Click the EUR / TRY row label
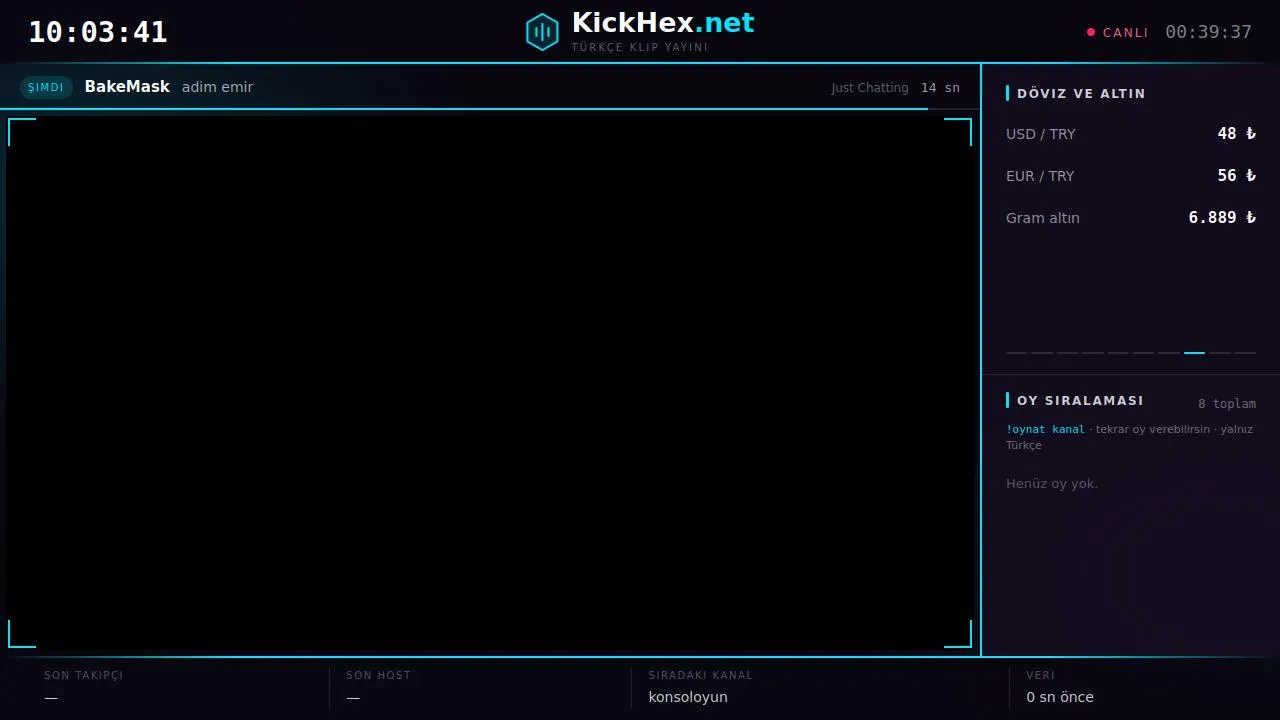 (1040, 176)
